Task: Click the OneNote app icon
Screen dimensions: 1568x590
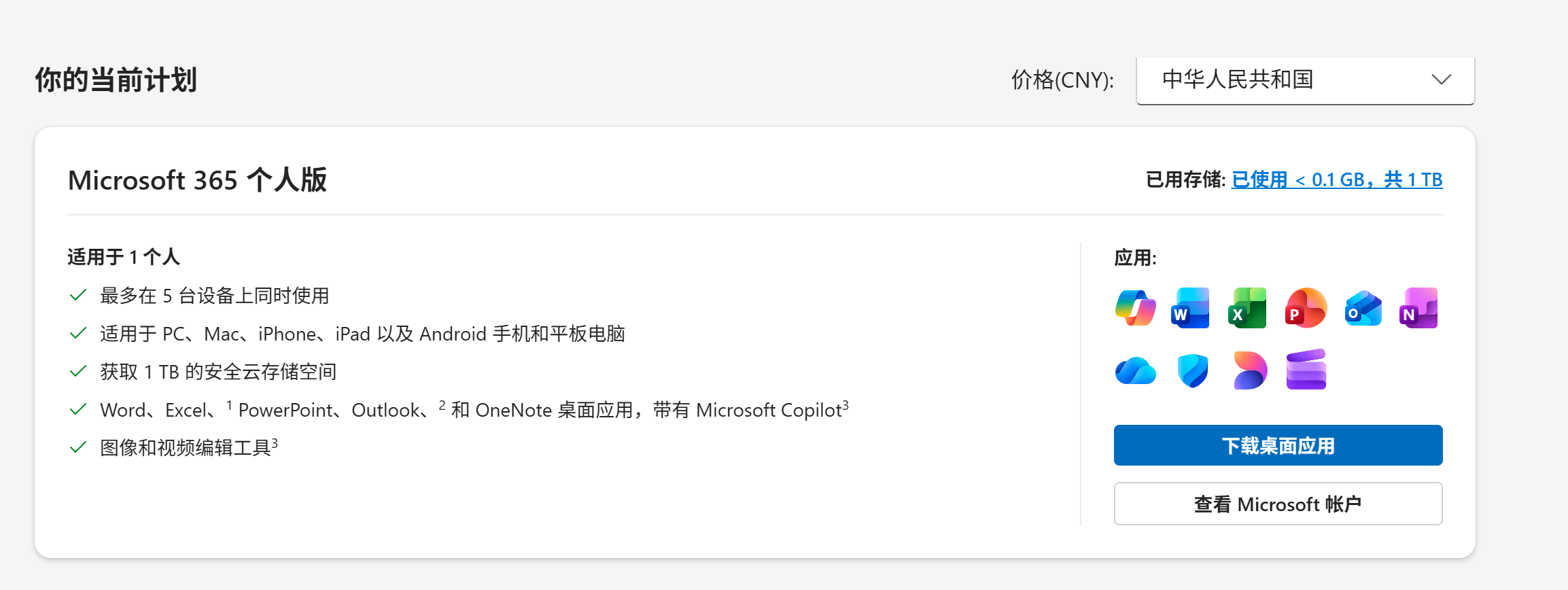Action: click(1419, 308)
